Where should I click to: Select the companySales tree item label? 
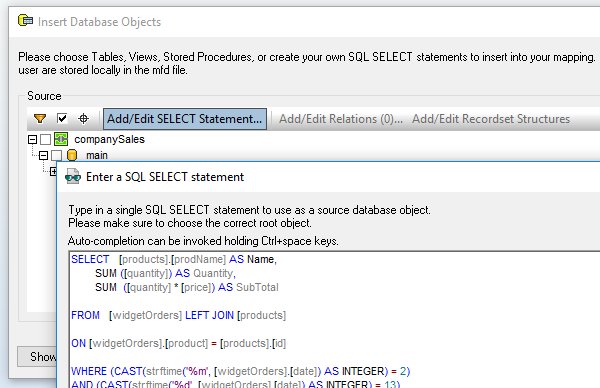[x=109, y=139]
